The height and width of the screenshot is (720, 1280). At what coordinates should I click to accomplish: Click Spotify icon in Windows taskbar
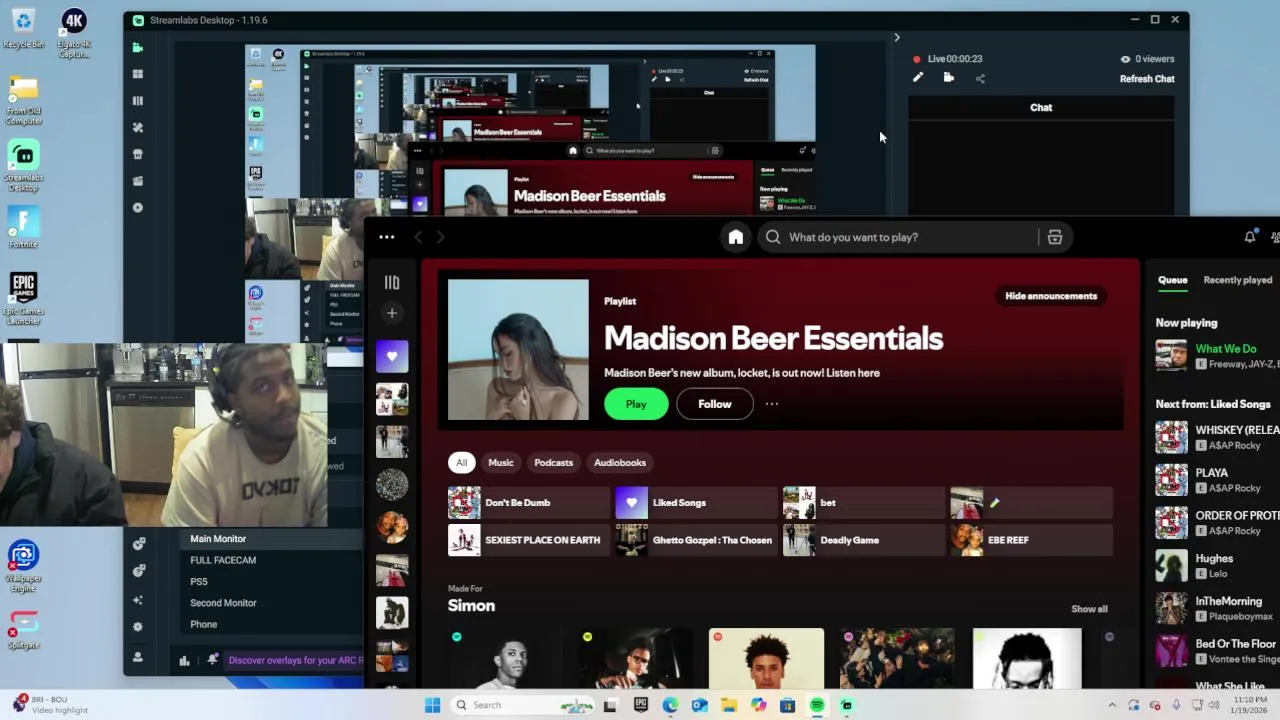[x=817, y=705]
